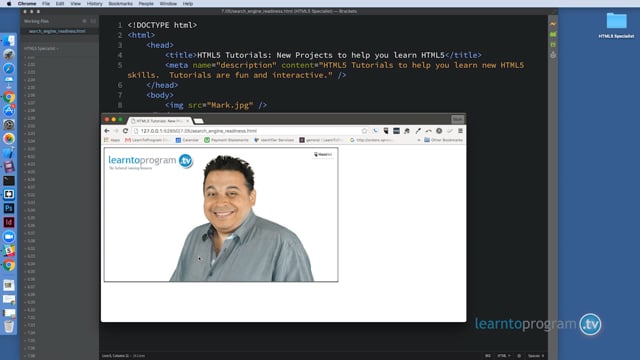Open the general LearnTo bookmark
This screenshot has height=360, width=640.
point(321,140)
